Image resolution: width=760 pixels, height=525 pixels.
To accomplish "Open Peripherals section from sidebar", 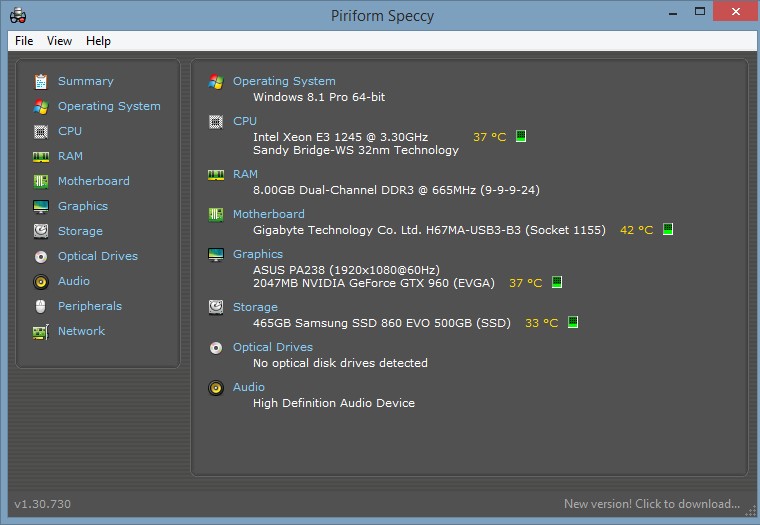I will (x=90, y=306).
